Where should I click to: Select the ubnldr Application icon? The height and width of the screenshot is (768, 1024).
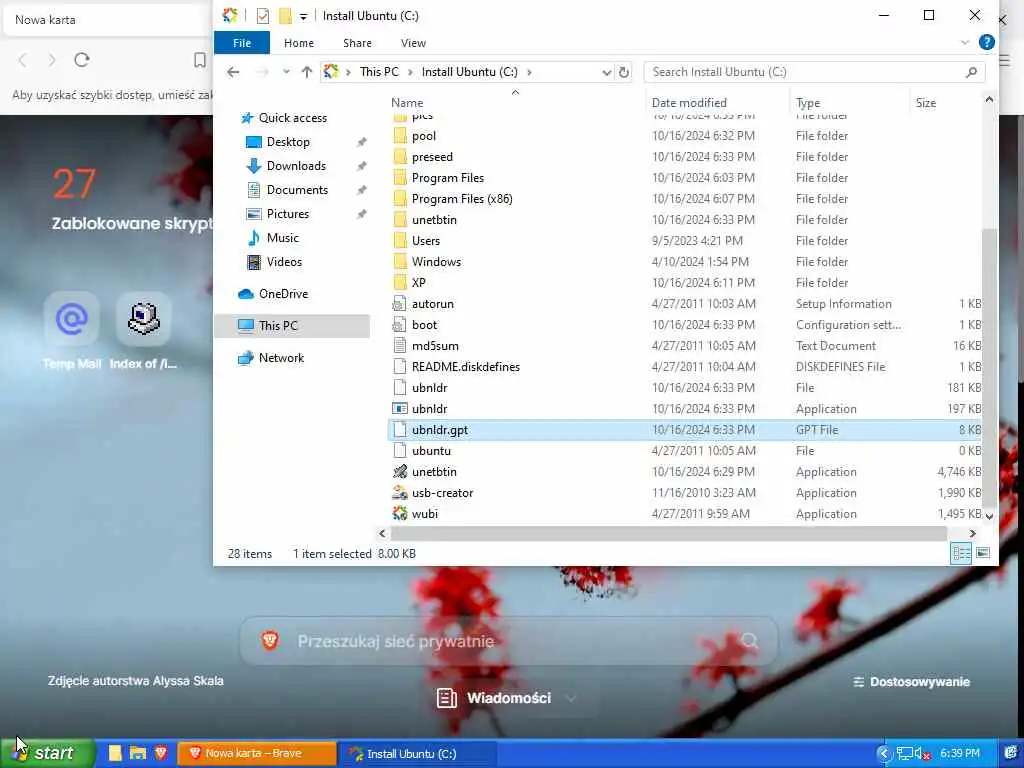(400, 409)
